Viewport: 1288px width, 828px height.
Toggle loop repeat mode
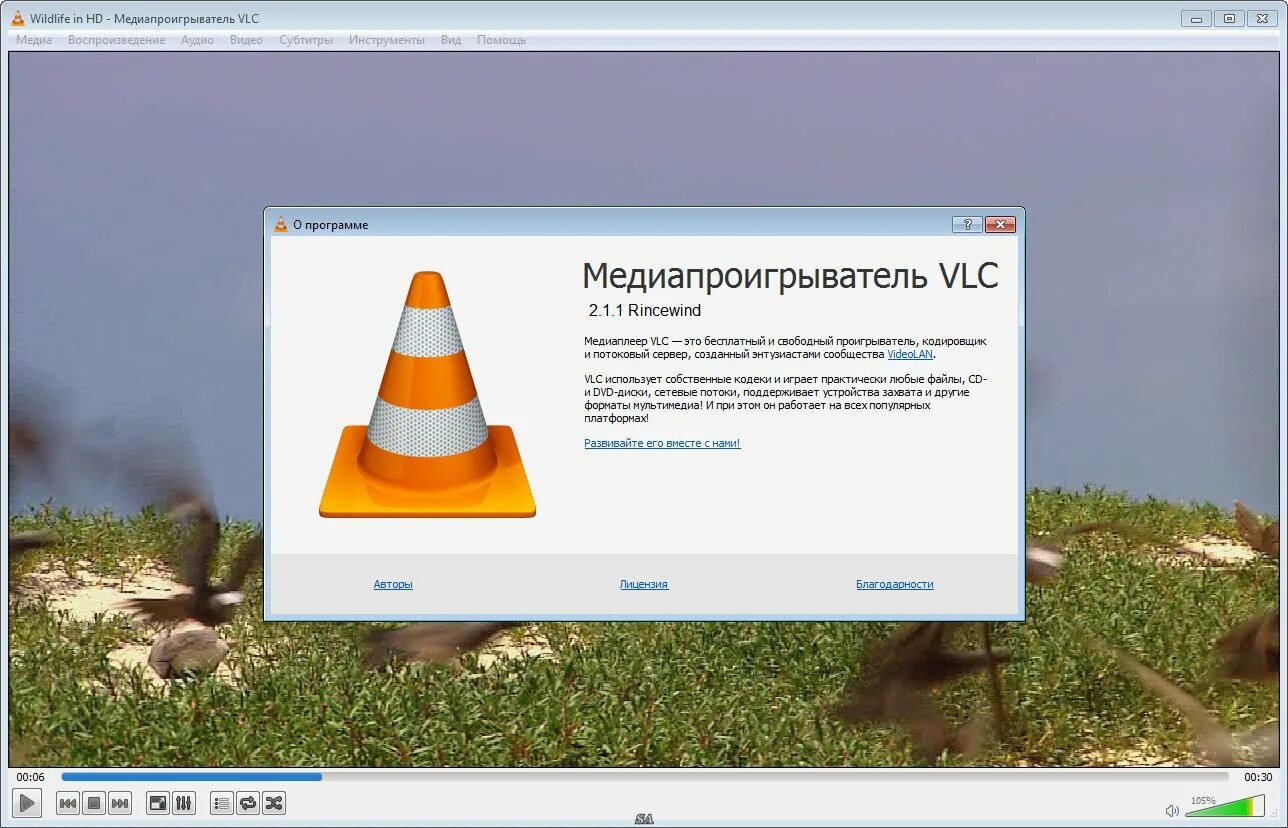pos(248,803)
